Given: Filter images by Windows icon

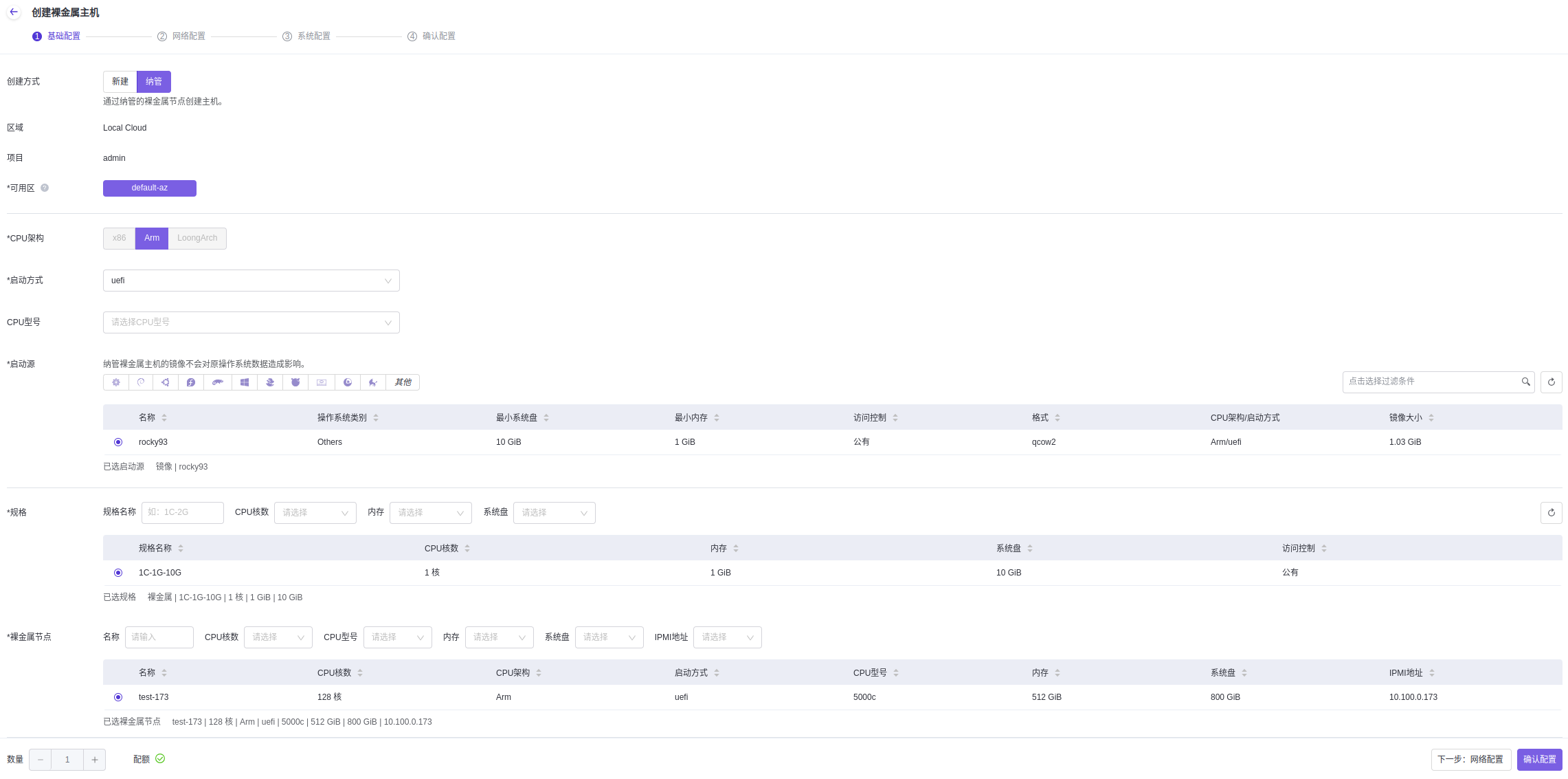Looking at the screenshot, I should tap(244, 382).
